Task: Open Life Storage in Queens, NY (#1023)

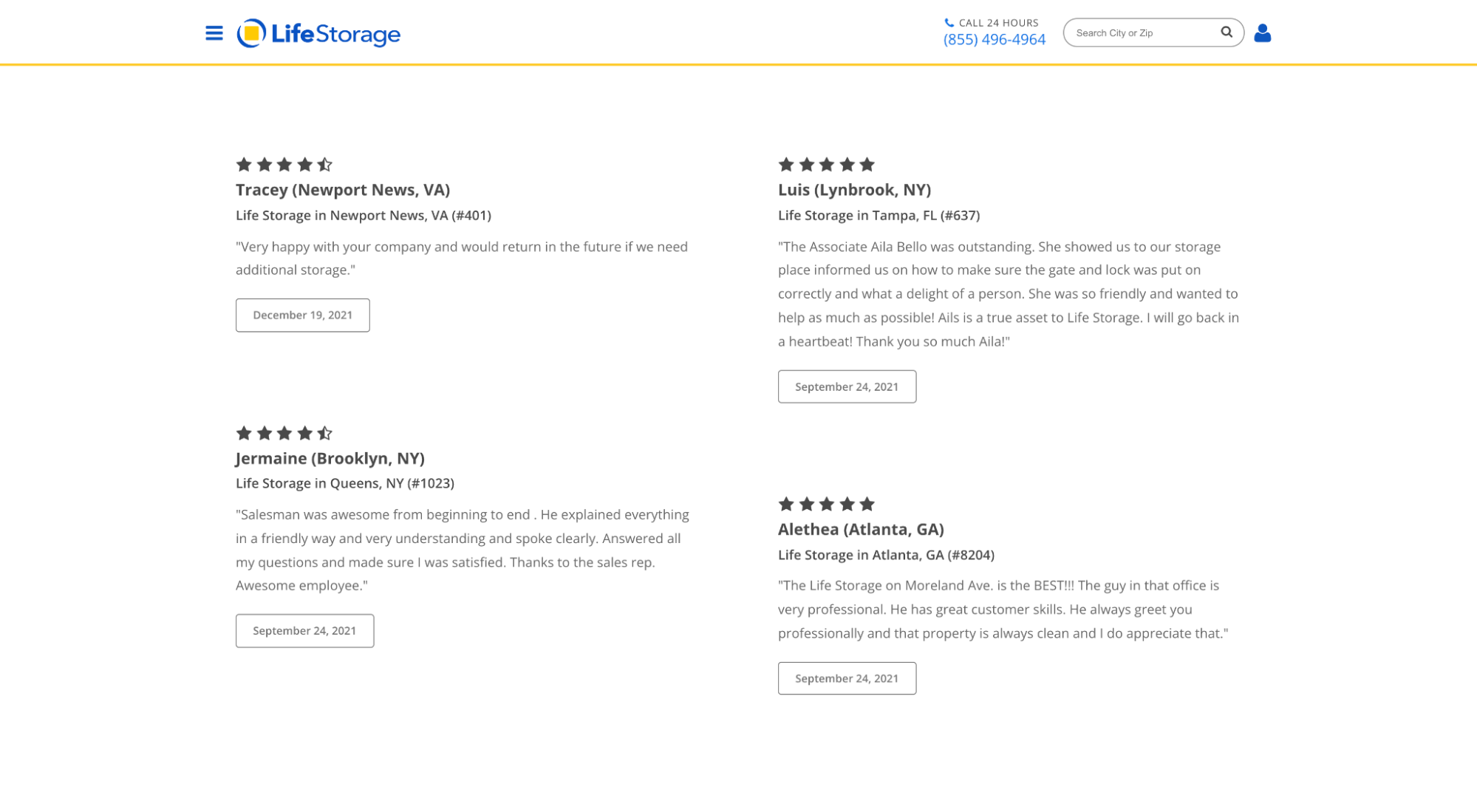Action: [345, 483]
